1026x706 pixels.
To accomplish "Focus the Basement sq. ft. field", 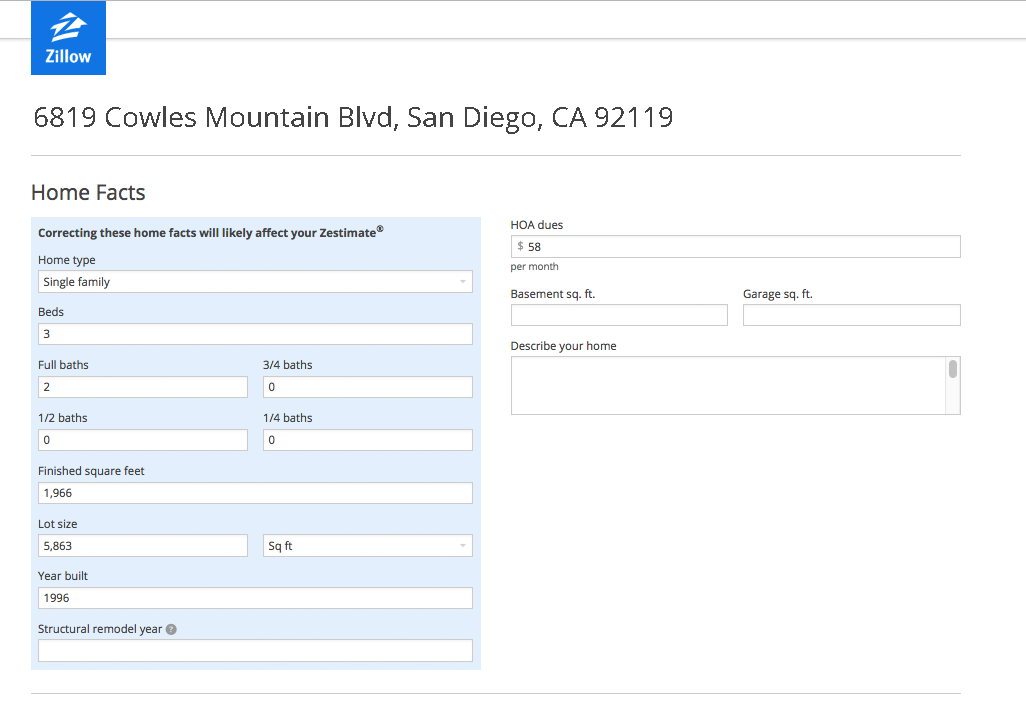I will [619, 316].
